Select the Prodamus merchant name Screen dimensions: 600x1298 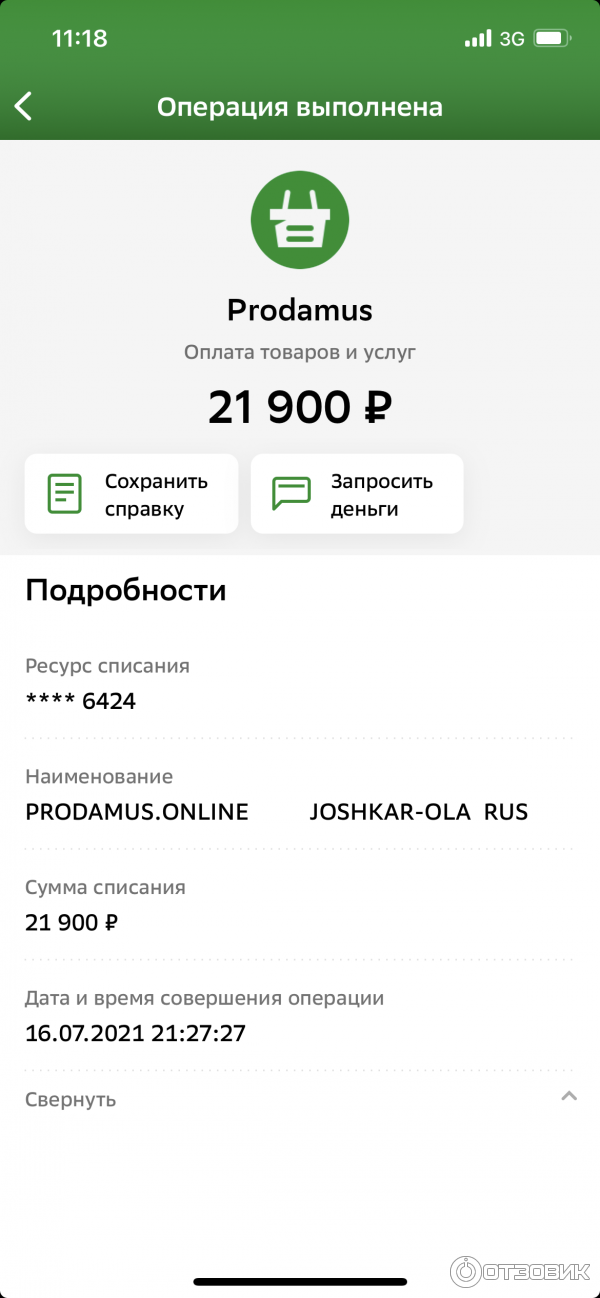300,310
